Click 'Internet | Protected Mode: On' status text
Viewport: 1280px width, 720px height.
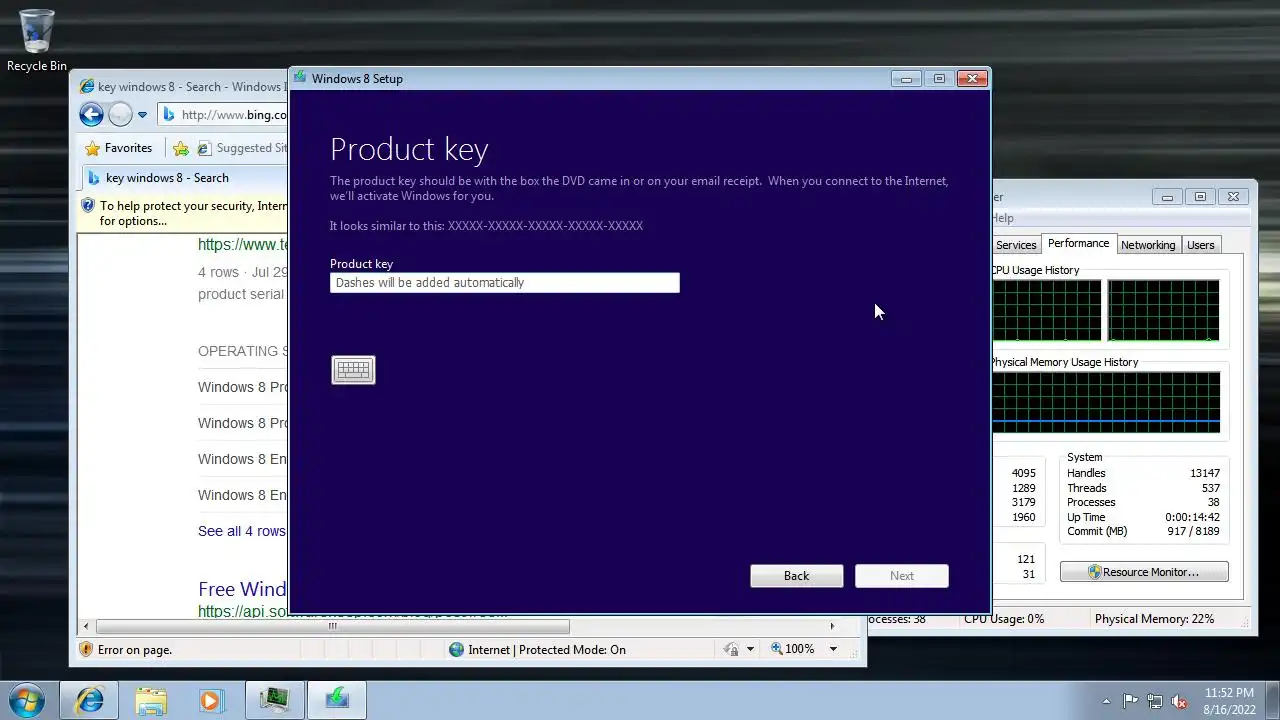547,650
